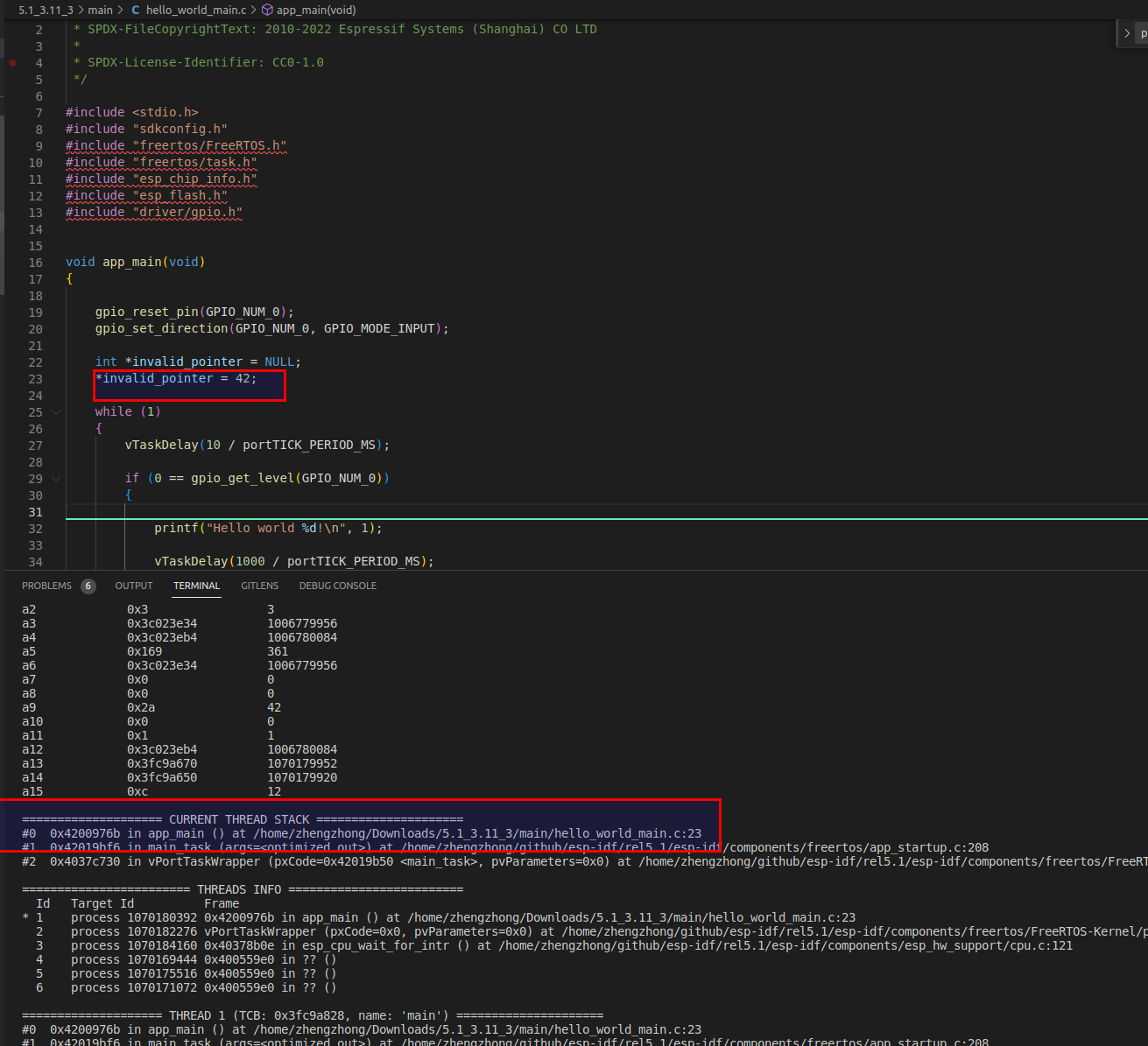
Task: Collapse the while loop fold at line 25
Action: pos(56,412)
